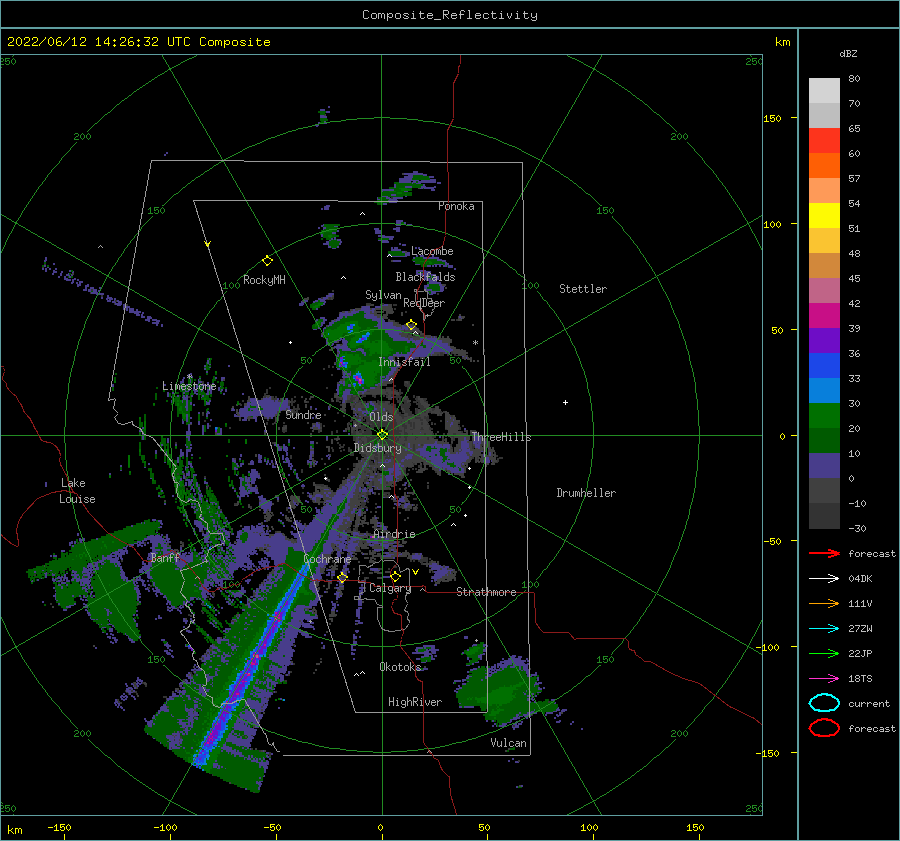This screenshot has width=900, height=841.
Task: Click the Composite_Reflectivity title
Action: [x=450, y=15]
